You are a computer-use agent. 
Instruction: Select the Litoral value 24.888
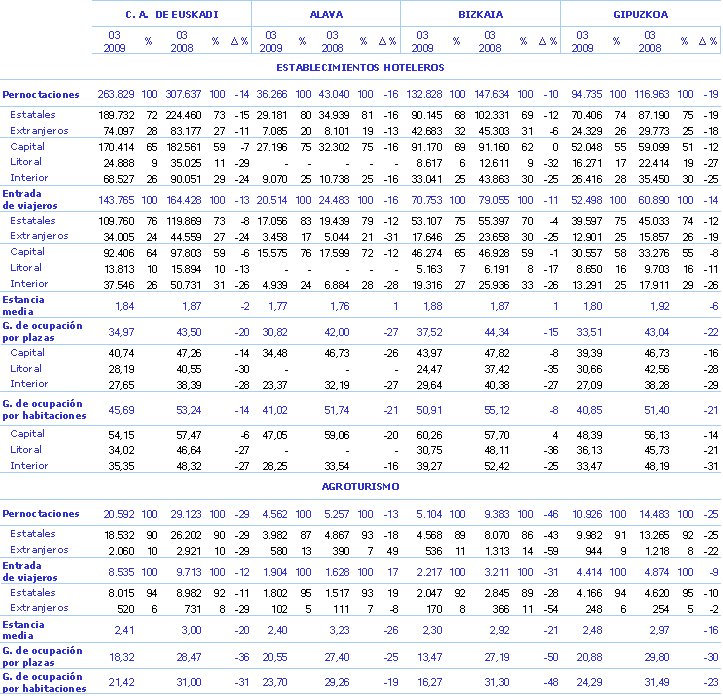point(119,163)
